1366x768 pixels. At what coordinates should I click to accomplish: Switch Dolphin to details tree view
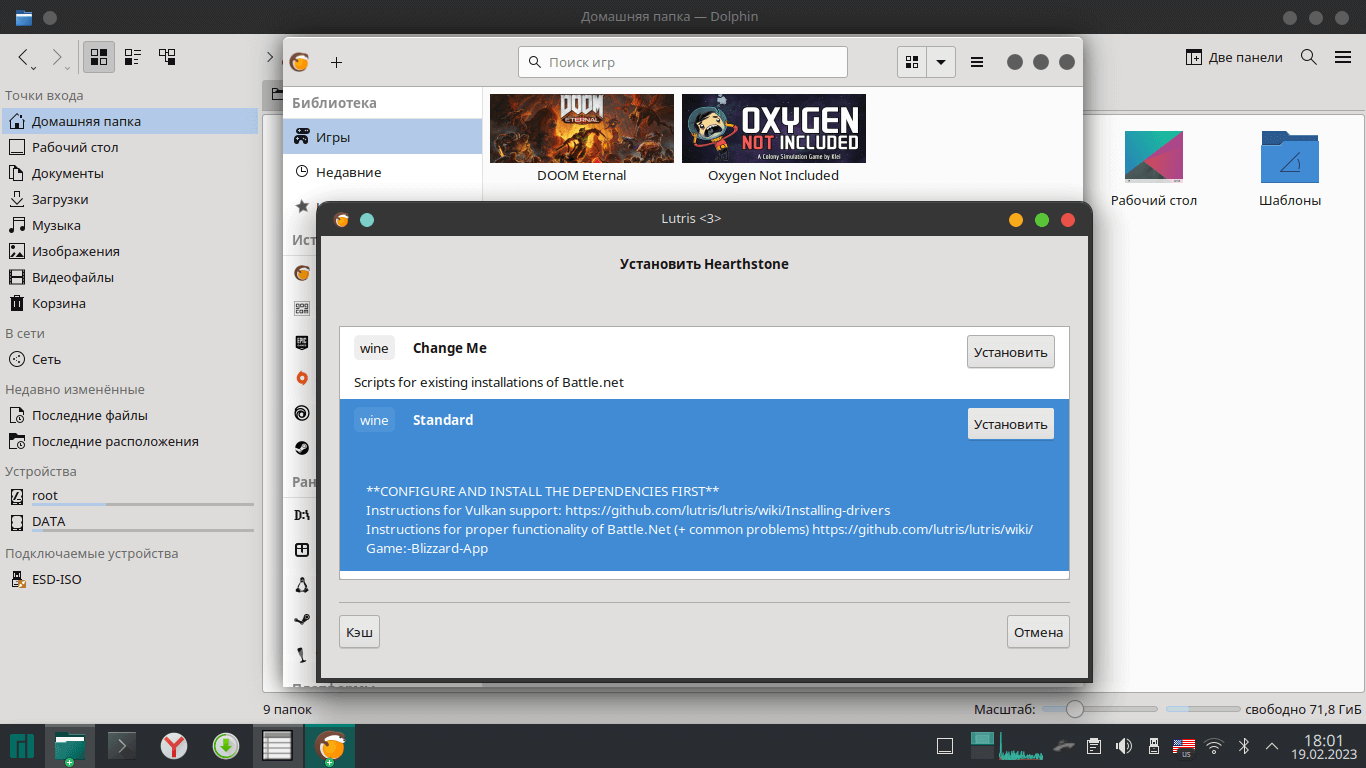click(x=167, y=57)
